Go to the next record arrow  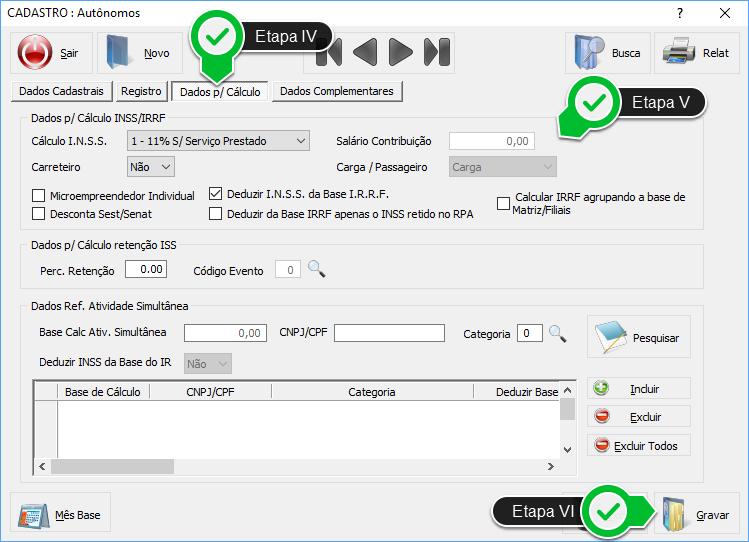[x=400, y=52]
